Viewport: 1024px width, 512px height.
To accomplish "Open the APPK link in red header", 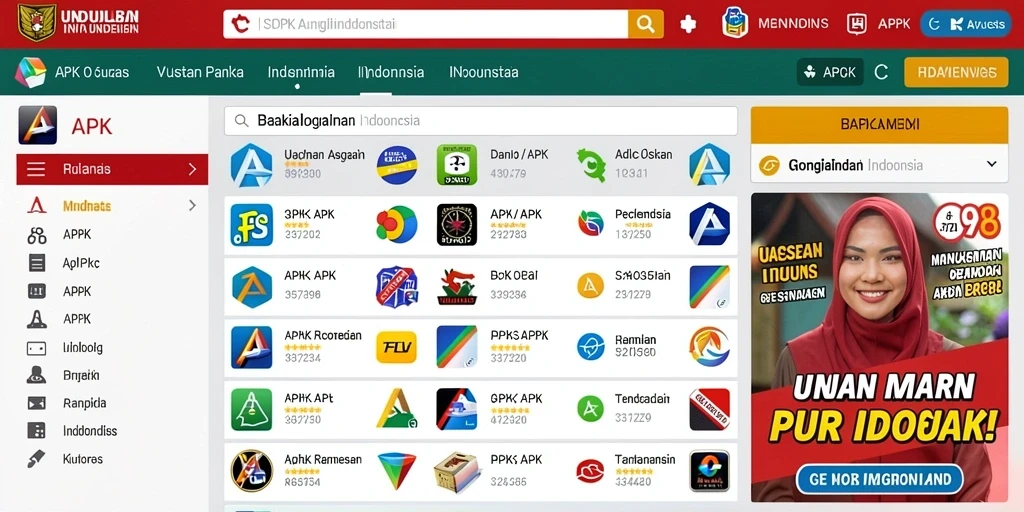I will click(894, 24).
